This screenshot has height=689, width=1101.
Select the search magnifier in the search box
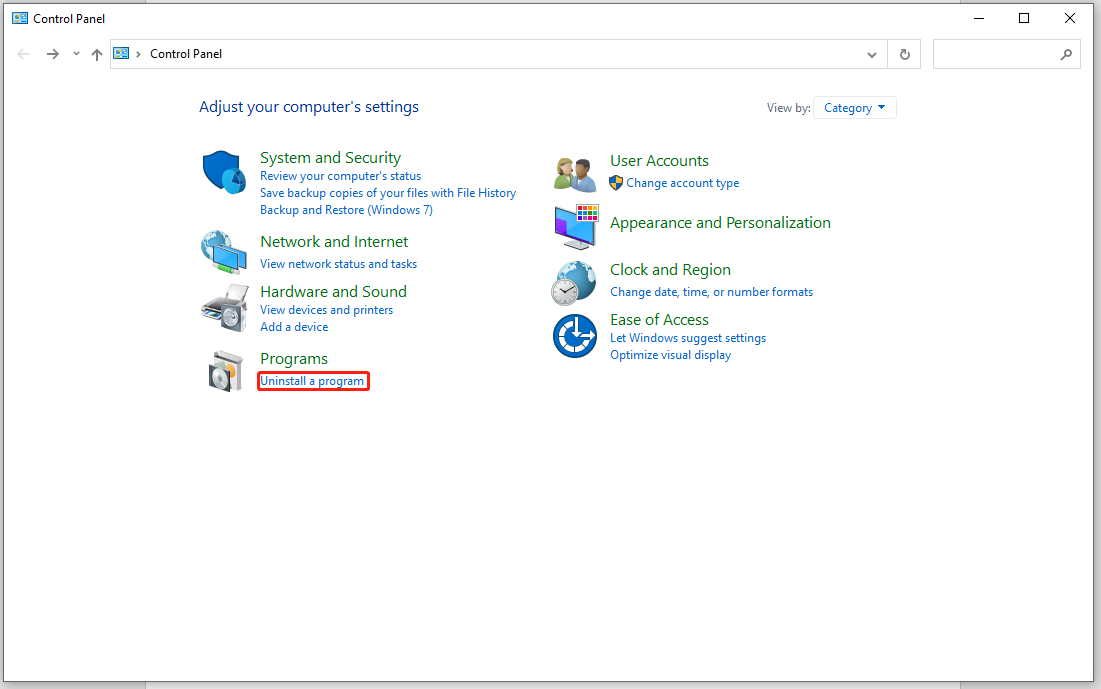(x=1065, y=54)
